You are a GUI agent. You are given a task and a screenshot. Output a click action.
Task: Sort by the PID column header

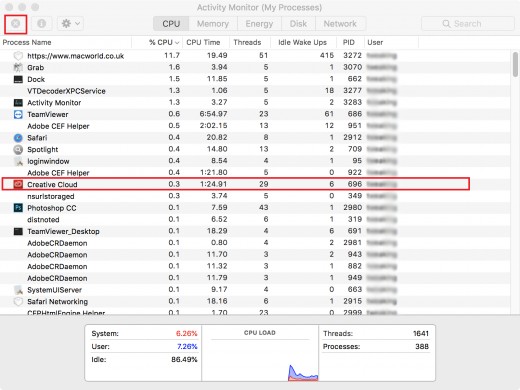350,42
